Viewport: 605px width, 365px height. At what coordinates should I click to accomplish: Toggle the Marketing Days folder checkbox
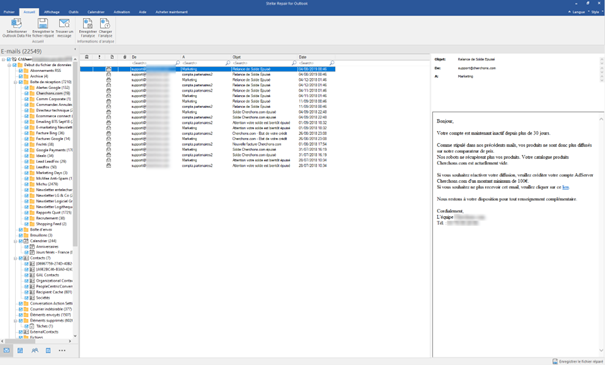click(27, 173)
